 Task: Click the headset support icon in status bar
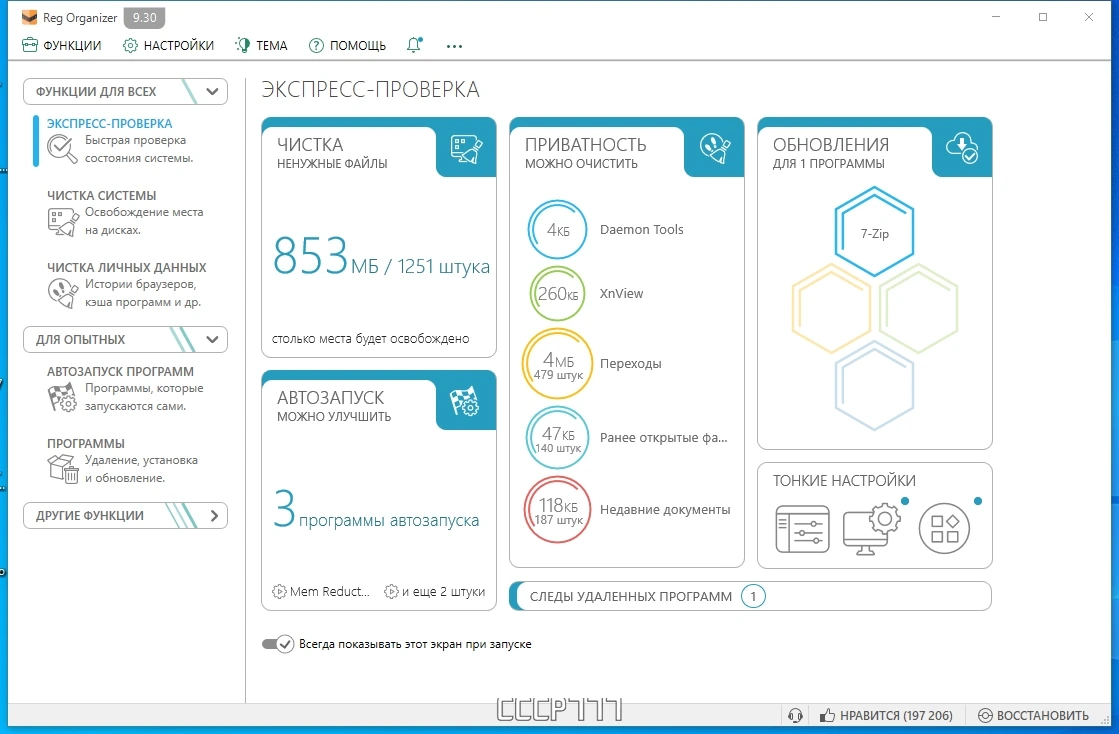click(x=795, y=715)
